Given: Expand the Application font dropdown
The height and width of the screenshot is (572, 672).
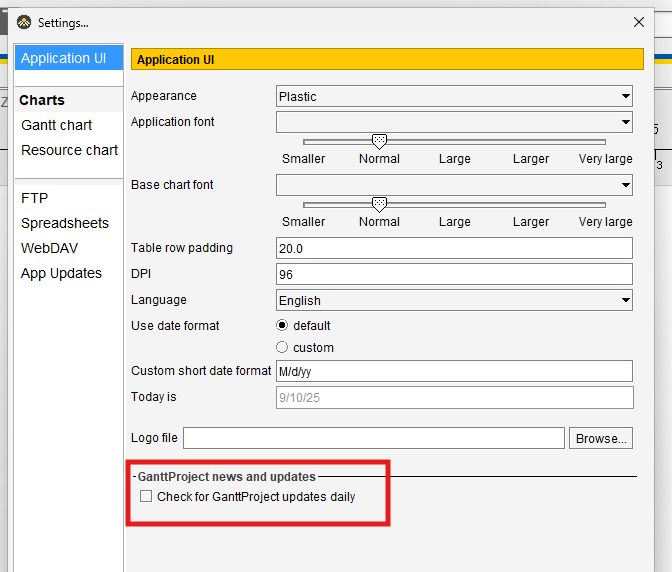Looking at the screenshot, I should 454,122.
